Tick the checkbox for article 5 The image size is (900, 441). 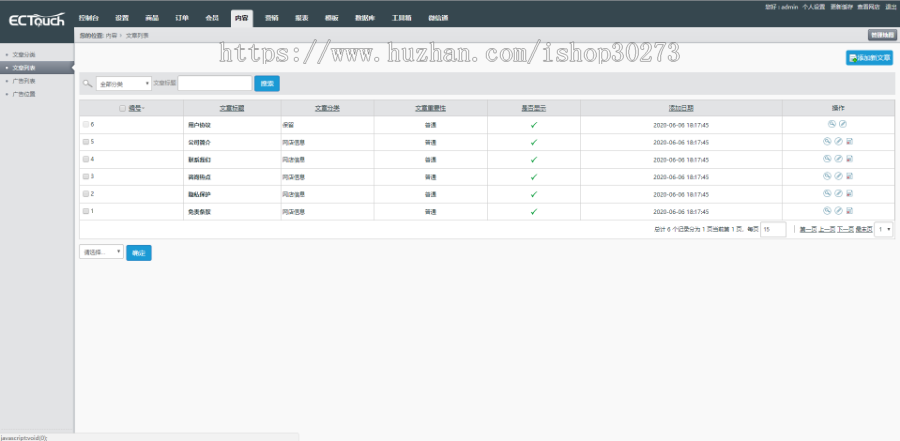pyautogui.click(x=86, y=142)
